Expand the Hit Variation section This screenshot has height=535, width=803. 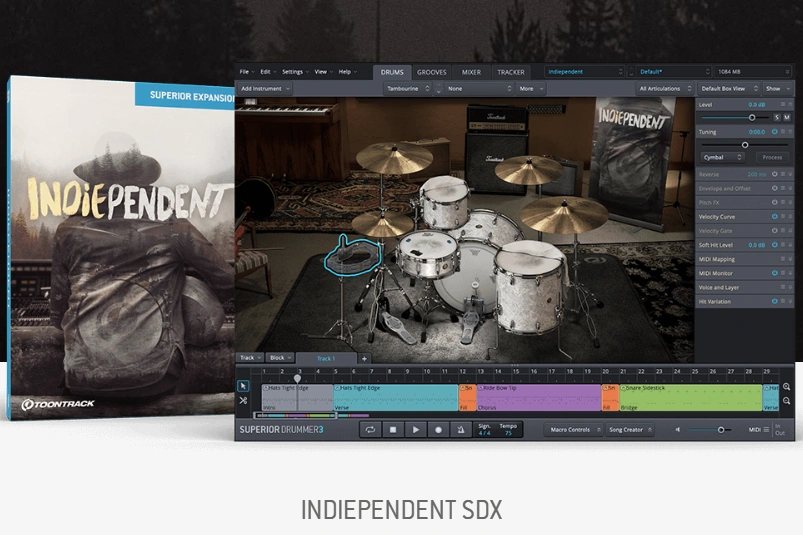point(790,302)
